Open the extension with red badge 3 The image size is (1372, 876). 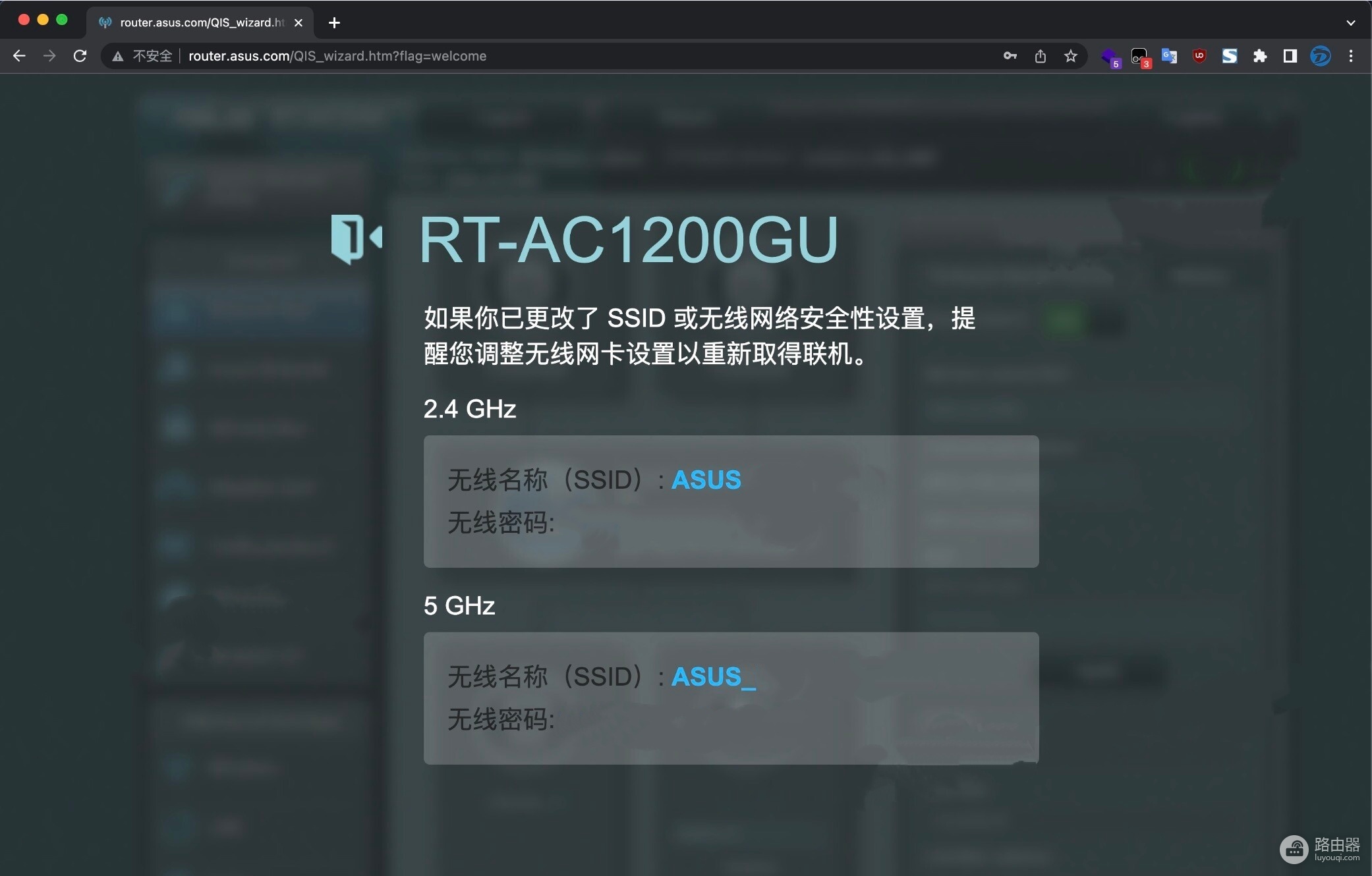pyautogui.click(x=1141, y=57)
